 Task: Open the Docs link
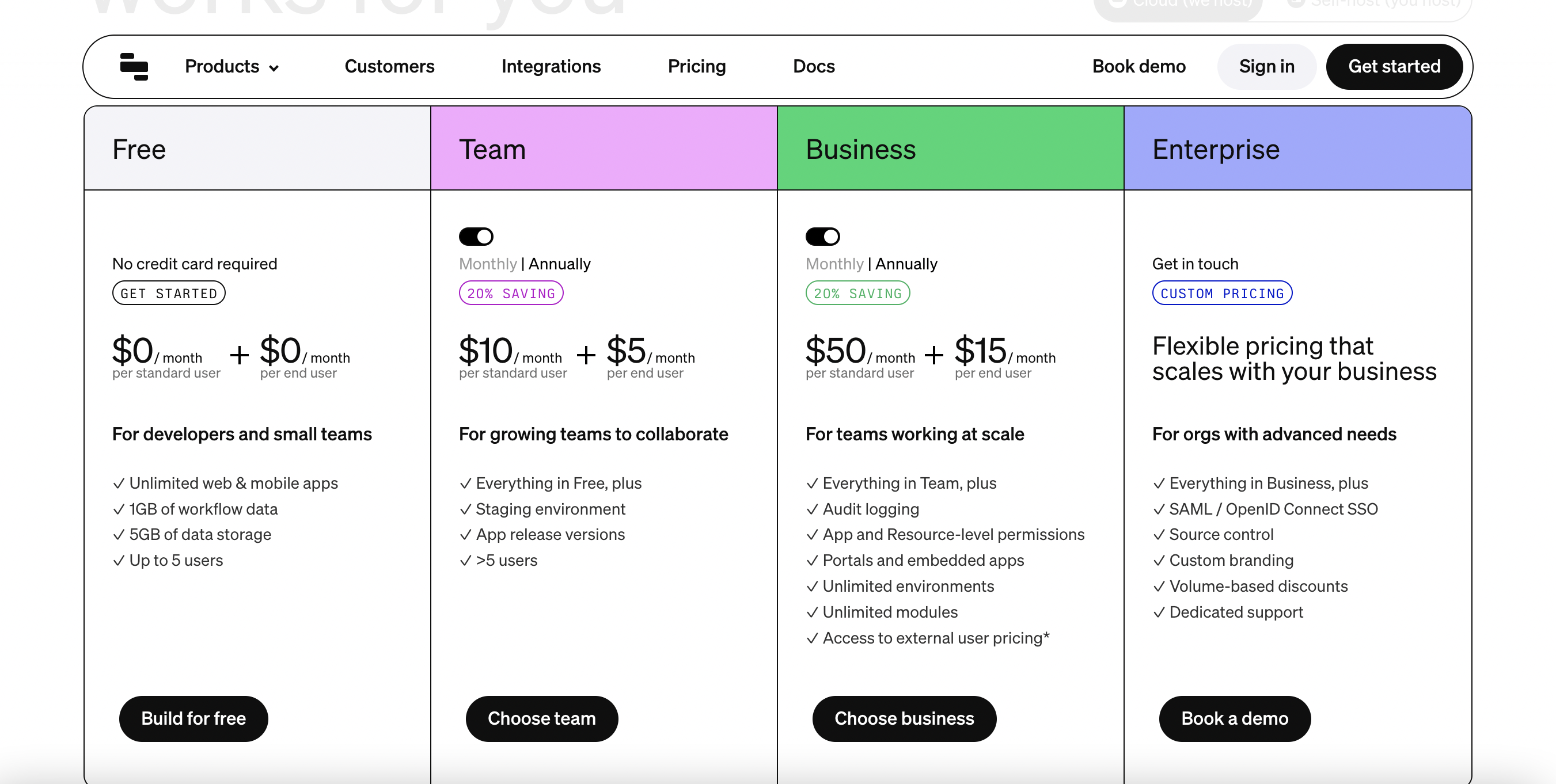814,66
